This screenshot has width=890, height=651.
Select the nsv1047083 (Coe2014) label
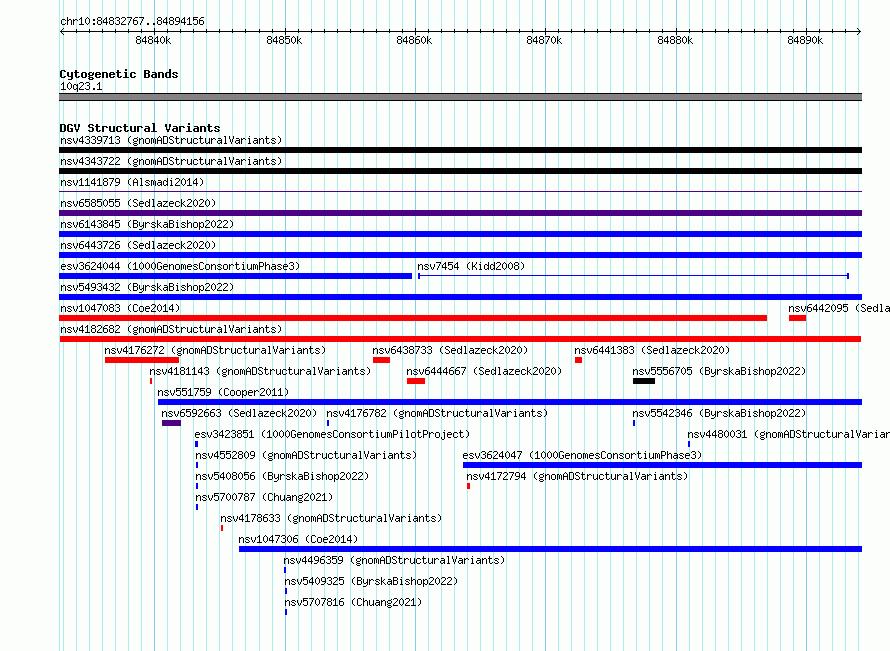[x=120, y=308]
